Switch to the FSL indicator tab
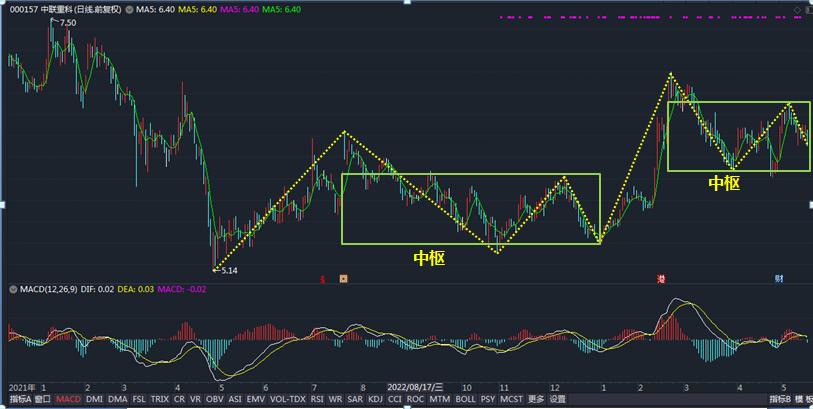813x409 pixels. (x=139, y=399)
